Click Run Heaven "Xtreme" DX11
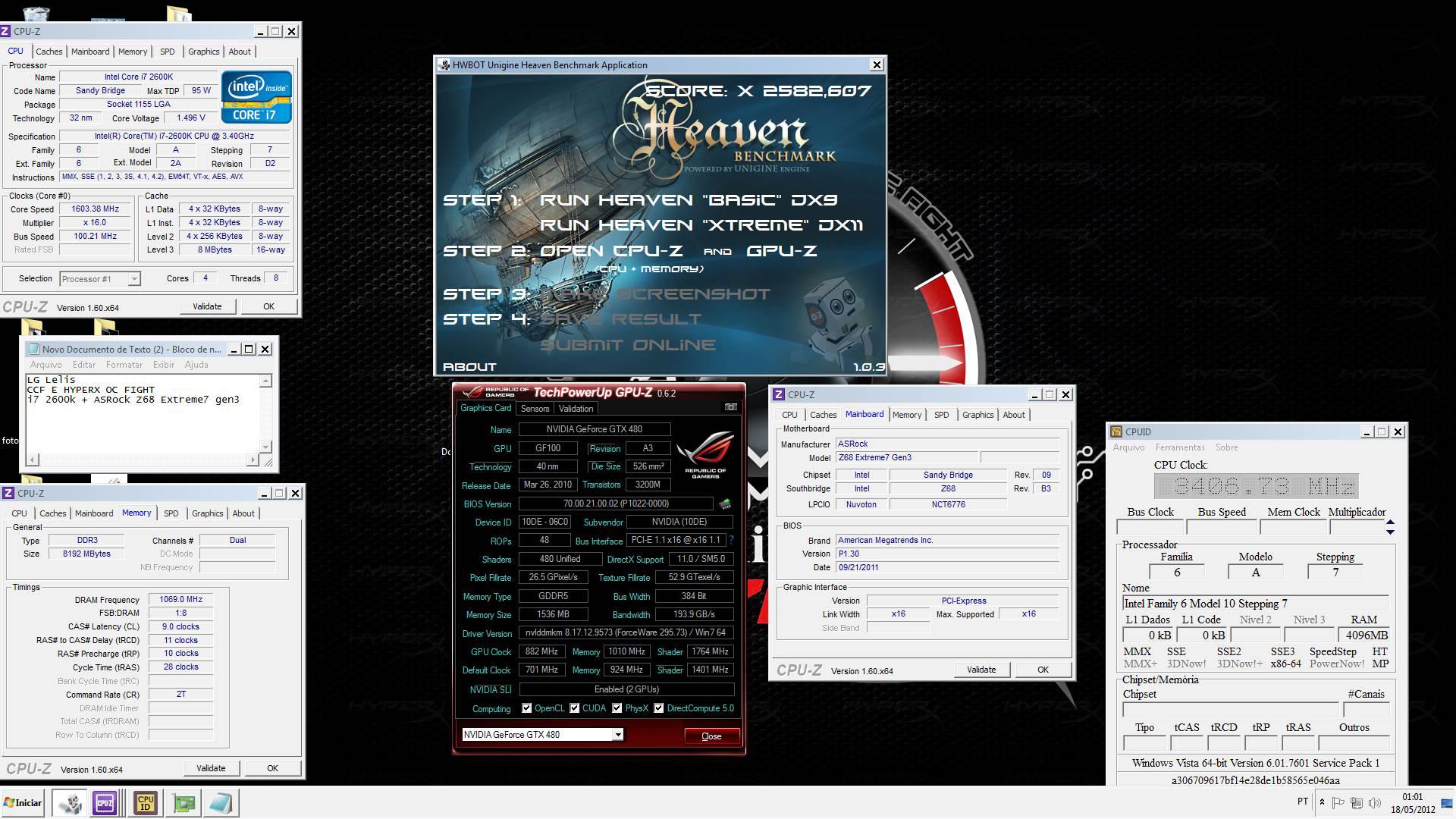Image resolution: width=1456 pixels, height=819 pixels. pos(701,225)
